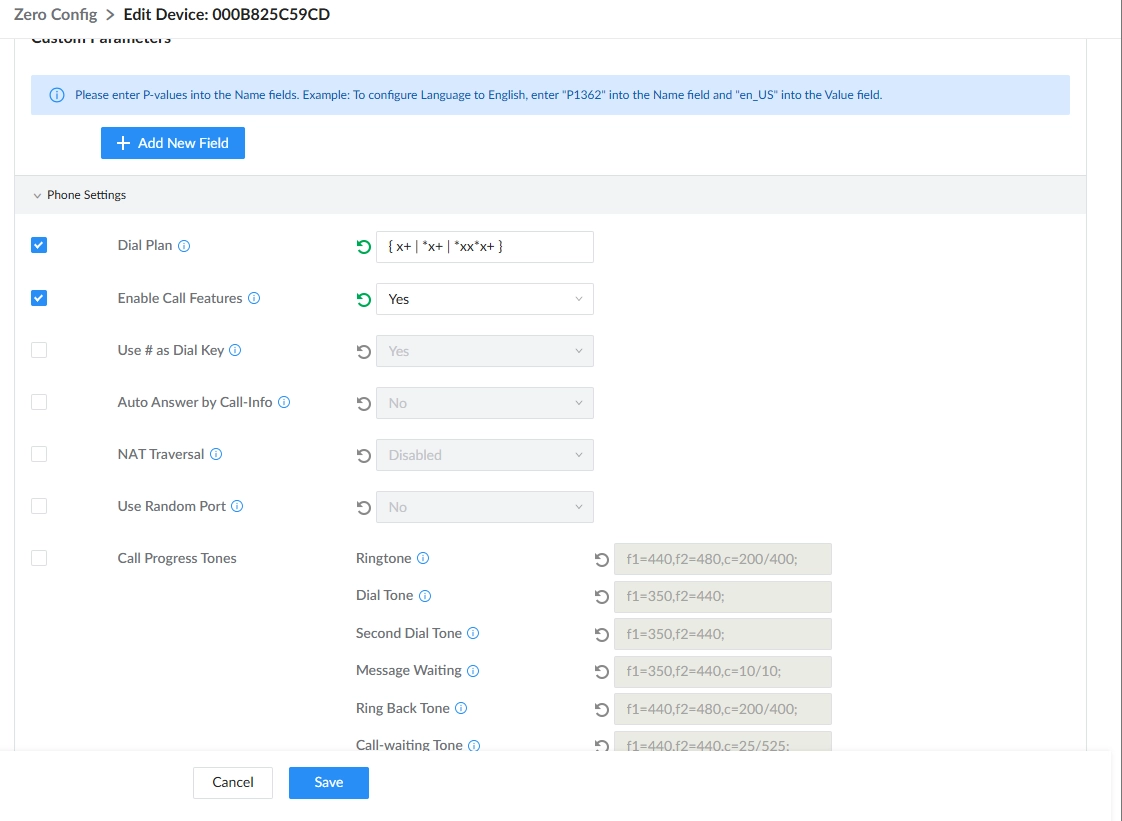
Task: Click the Ringtone info icon
Action: (x=423, y=558)
